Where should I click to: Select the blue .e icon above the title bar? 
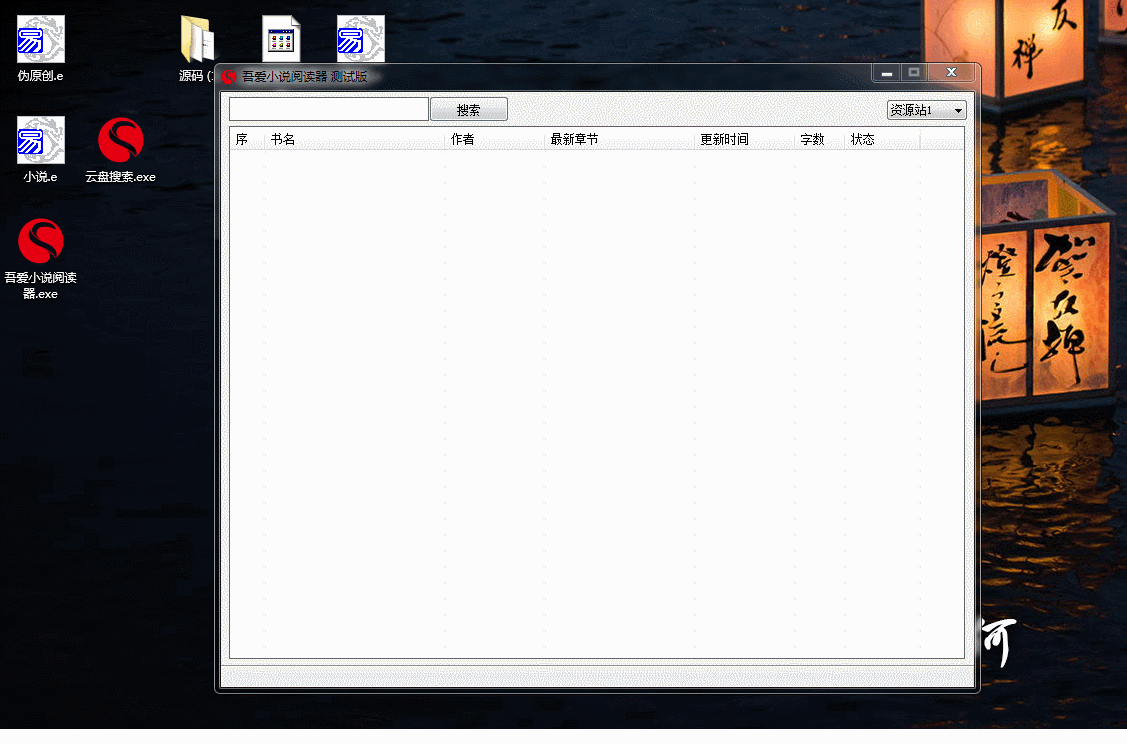click(x=360, y=39)
